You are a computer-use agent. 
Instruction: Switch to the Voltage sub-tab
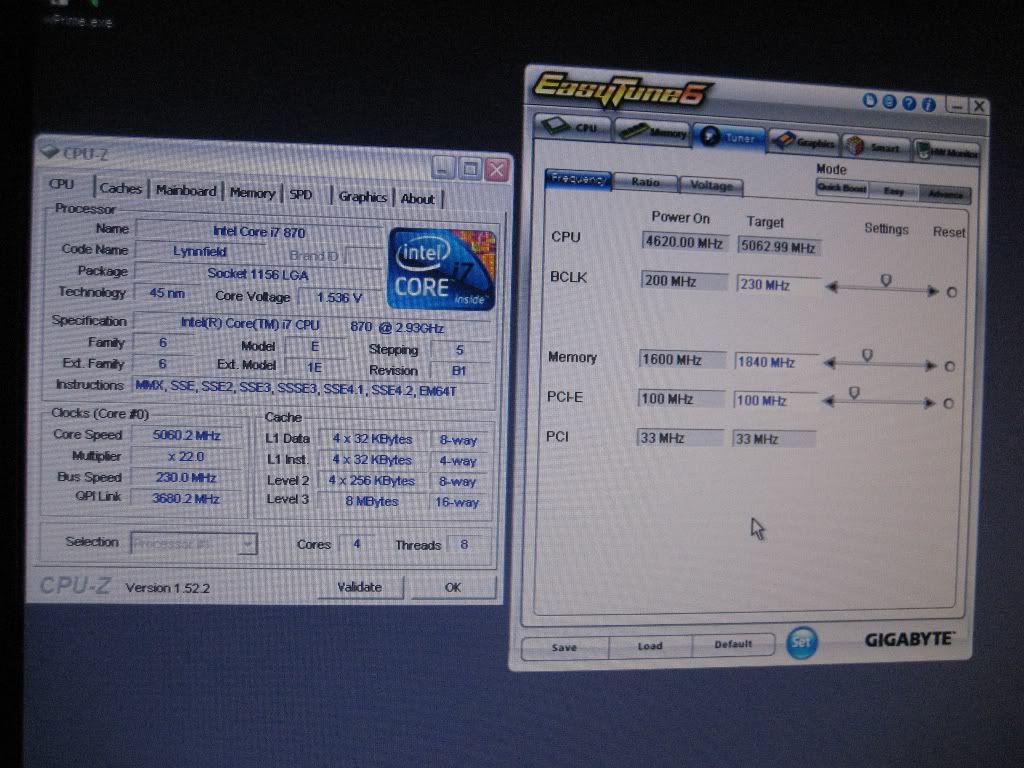tap(711, 185)
